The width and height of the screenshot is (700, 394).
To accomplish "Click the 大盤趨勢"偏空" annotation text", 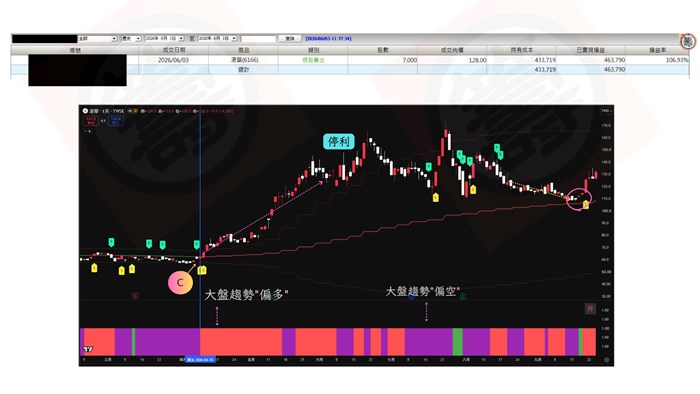I will (x=422, y=291).
